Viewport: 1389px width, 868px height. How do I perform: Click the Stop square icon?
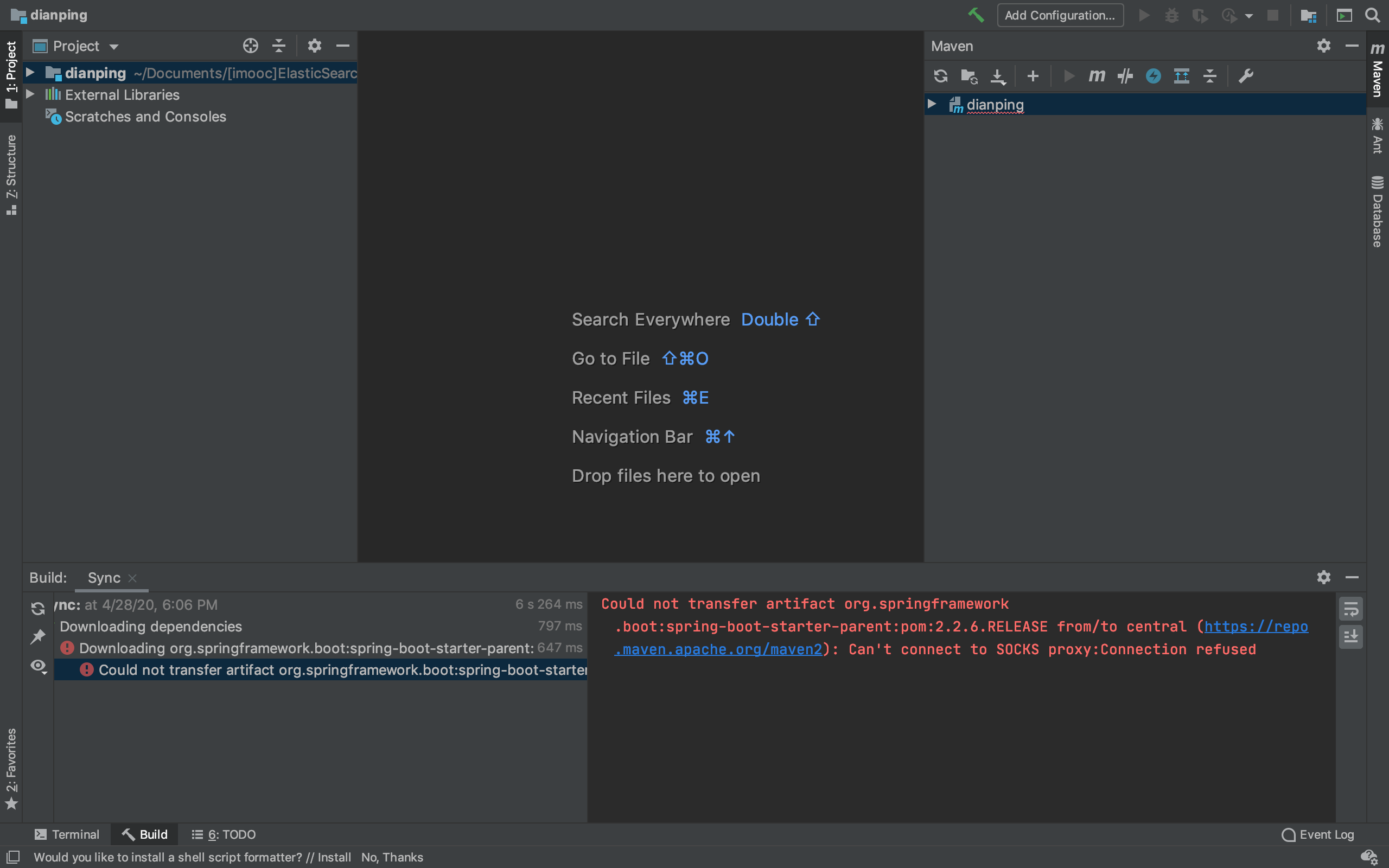pos(1272,16)
